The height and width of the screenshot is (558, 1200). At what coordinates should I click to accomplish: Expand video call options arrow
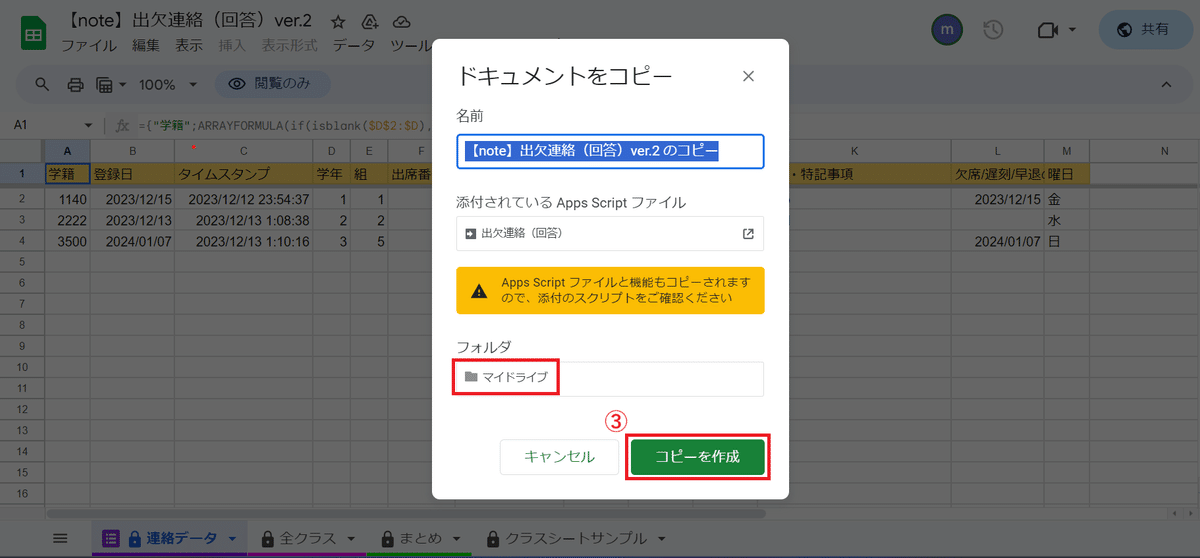click(1072, 30)
